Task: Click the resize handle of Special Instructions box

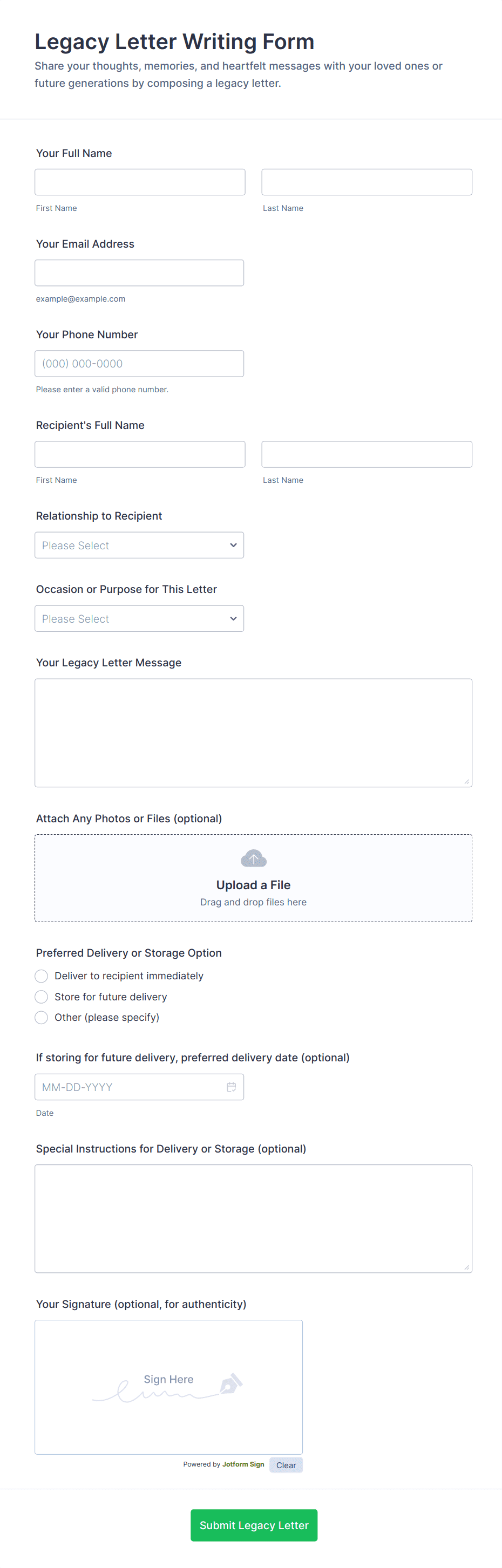Action: click(467, 1267)
